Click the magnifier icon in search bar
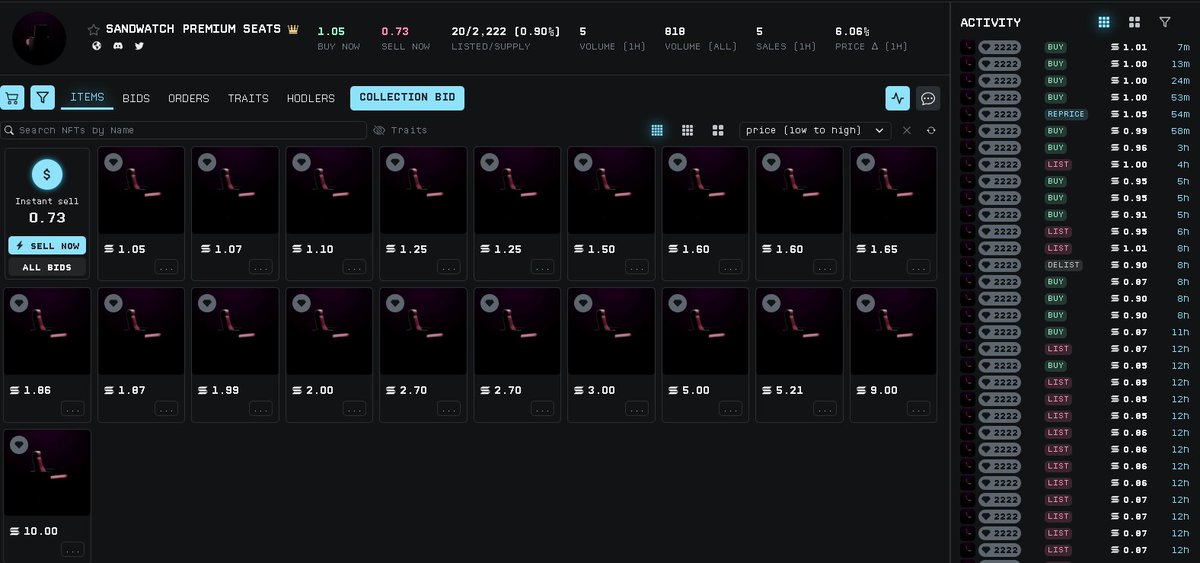The height and width of the screenshot is (563, 1200). (x=9, y=130)
